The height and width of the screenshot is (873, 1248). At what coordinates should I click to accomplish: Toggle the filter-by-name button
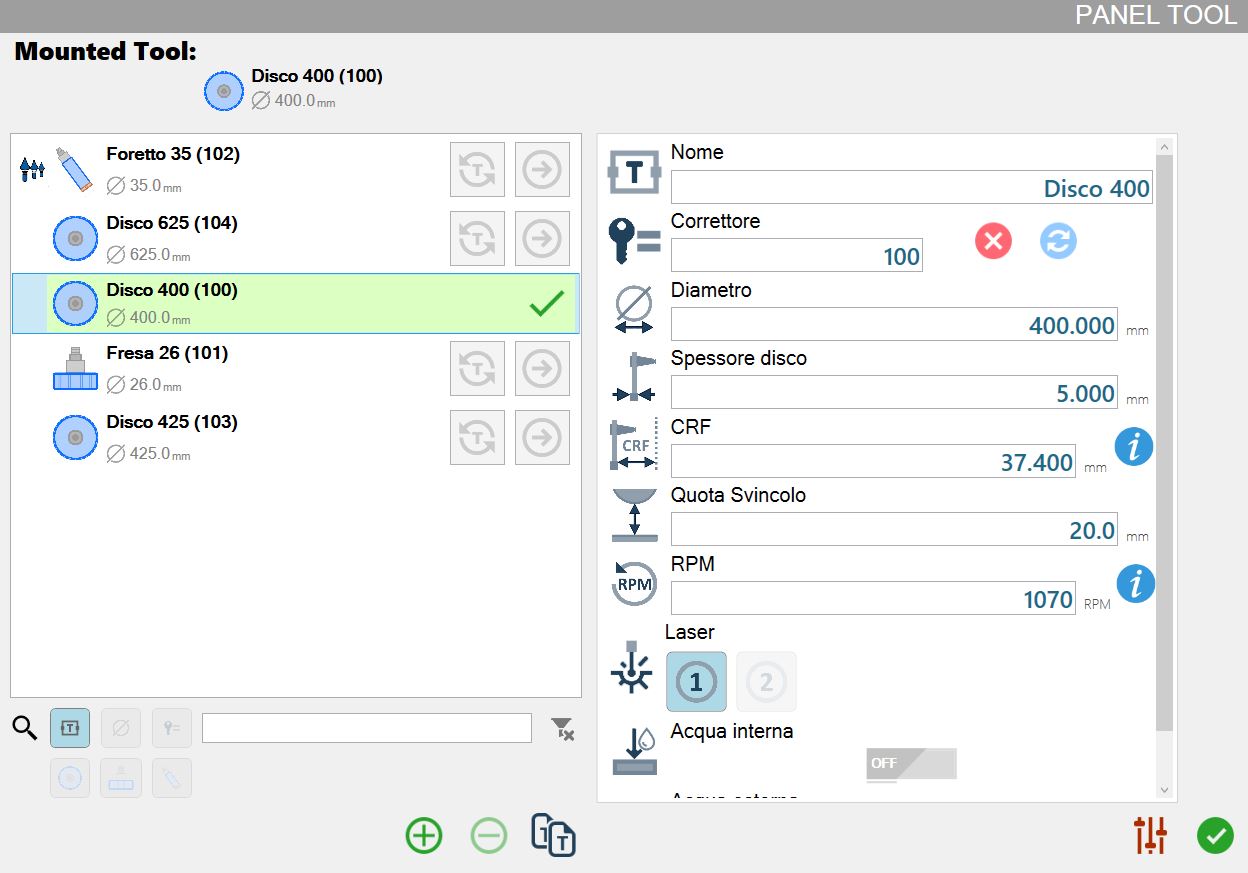point(70,728)
